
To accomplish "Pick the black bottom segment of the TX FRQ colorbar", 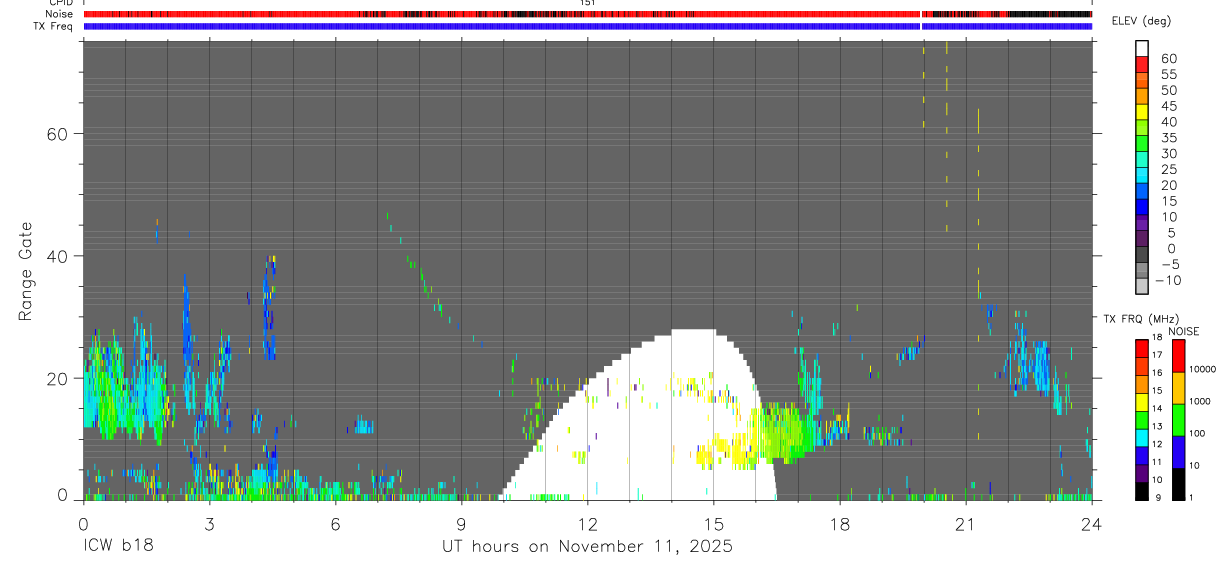I will (x=1142, y=491).
